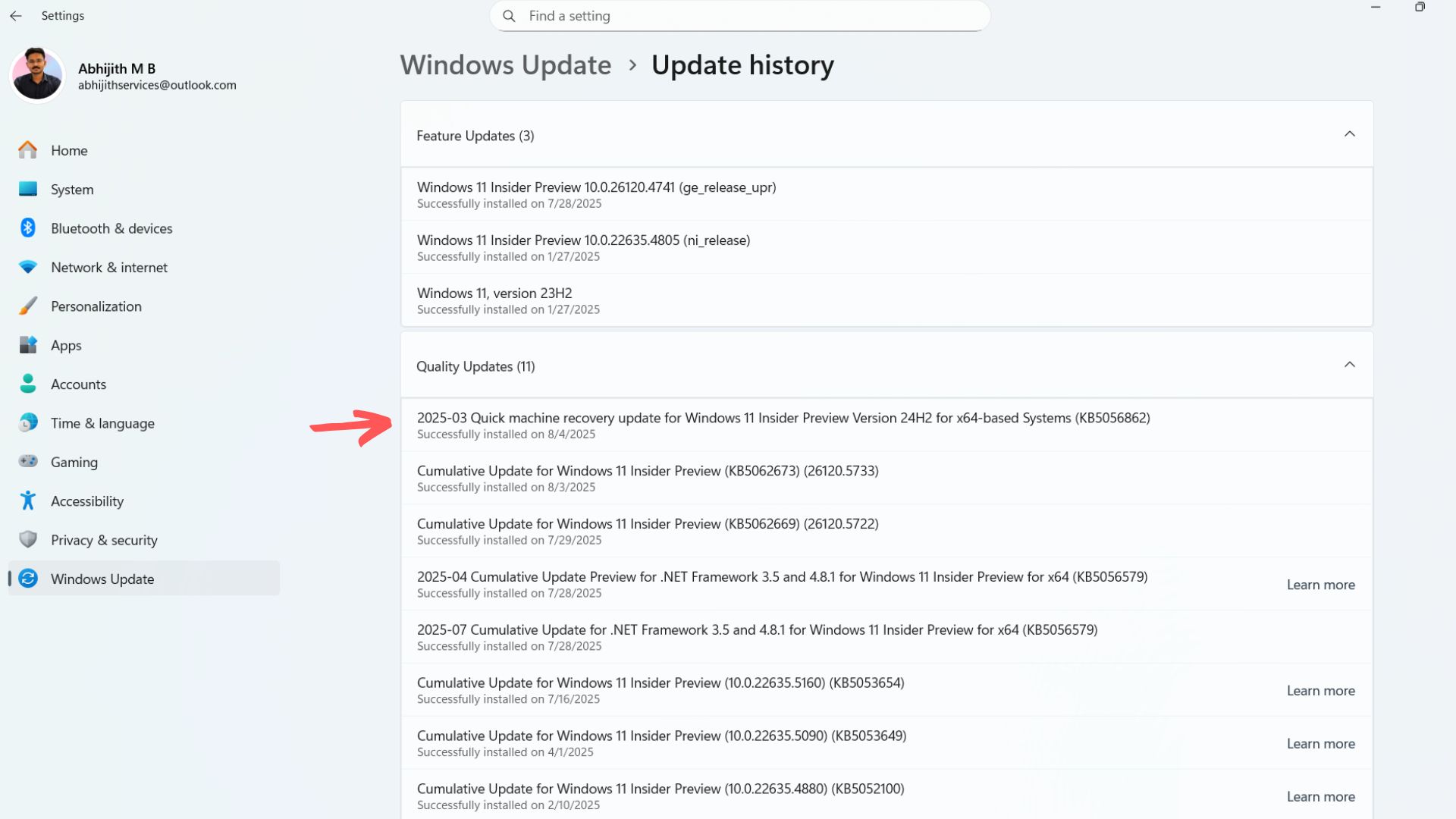
Task: Collapse the Feature Updates section
Action: (x=1350, y=134)
